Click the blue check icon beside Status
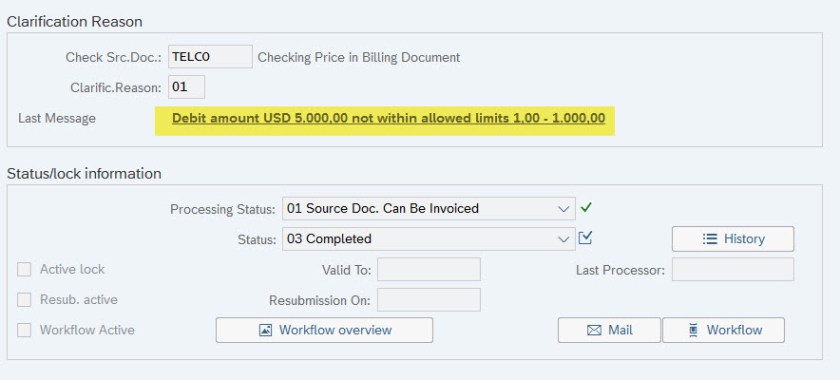Screen dimensions: 840x380 point(585,238)
